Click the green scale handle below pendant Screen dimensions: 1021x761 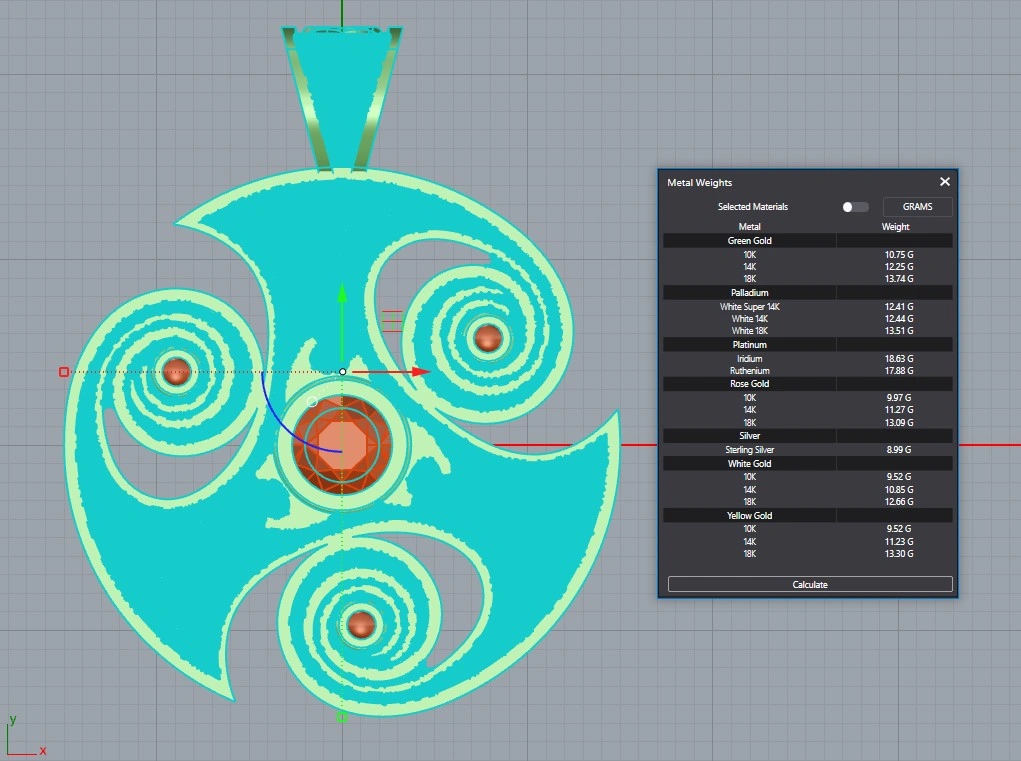pos(342,716)
